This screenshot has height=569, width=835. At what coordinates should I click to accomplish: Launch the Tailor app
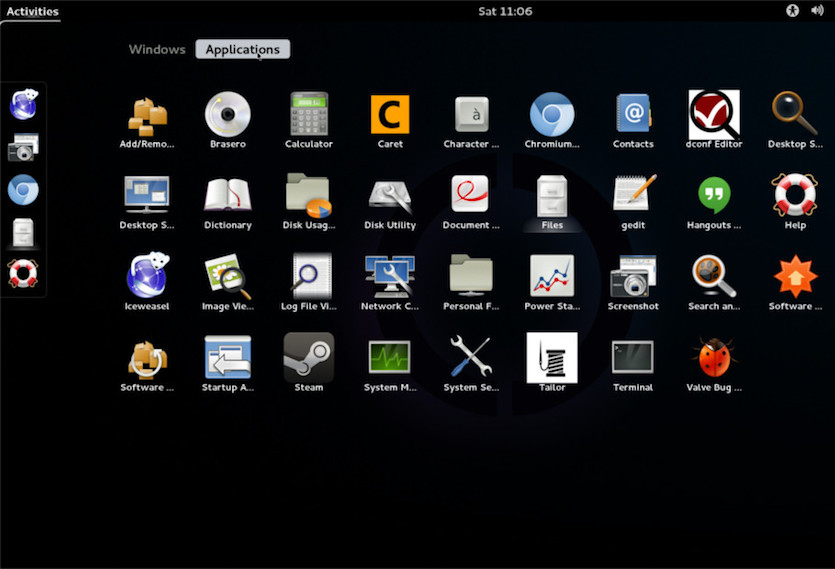[552, 363]
